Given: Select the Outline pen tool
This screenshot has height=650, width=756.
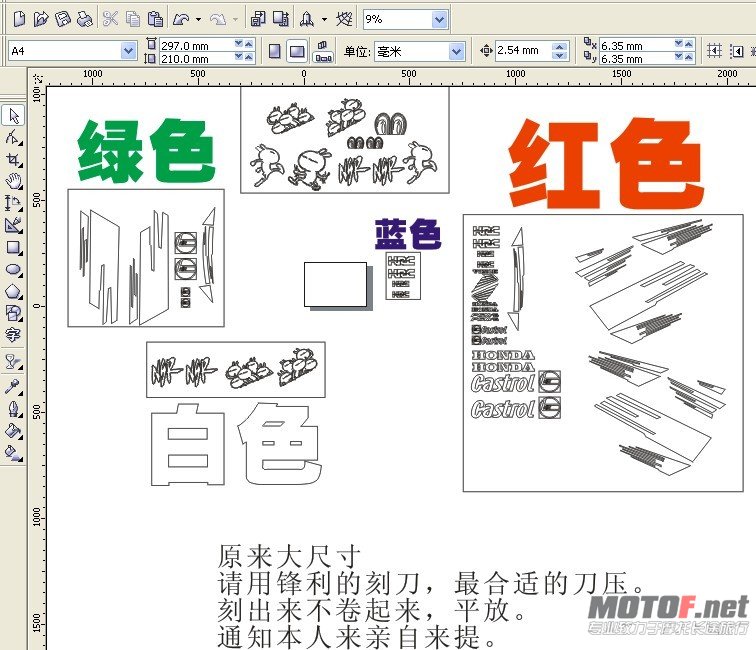Looking at the screenshot, I should [x=14, y=409].
